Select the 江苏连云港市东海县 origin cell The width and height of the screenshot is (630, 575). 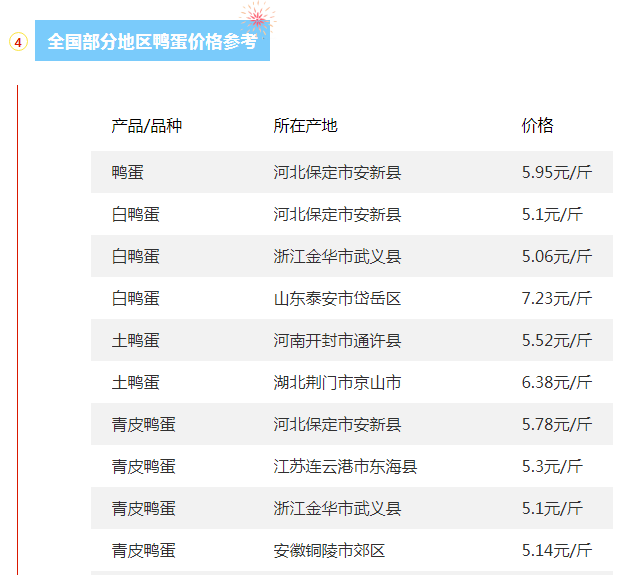pos(345,467)
